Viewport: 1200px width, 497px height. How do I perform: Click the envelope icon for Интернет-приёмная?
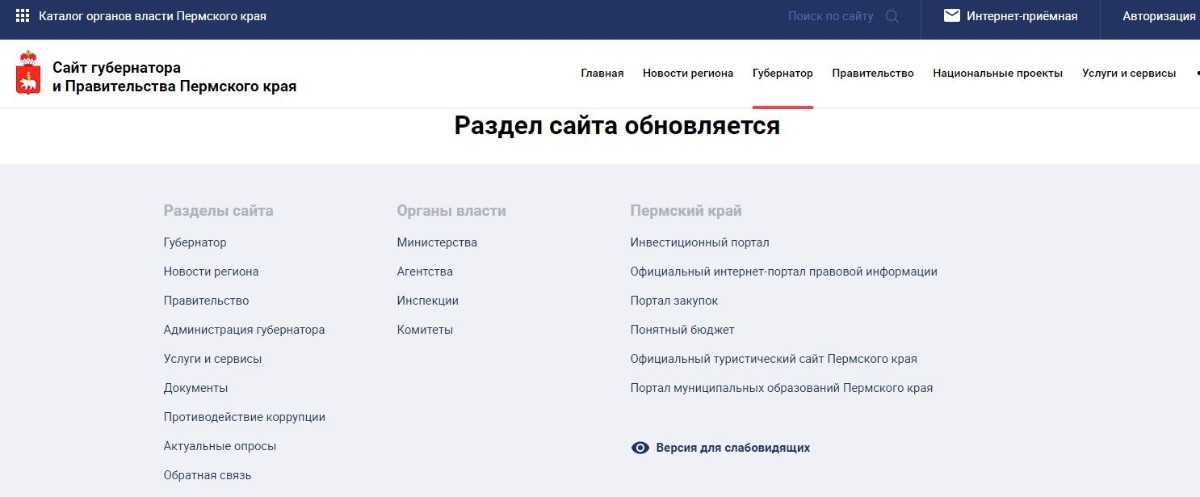951,16
